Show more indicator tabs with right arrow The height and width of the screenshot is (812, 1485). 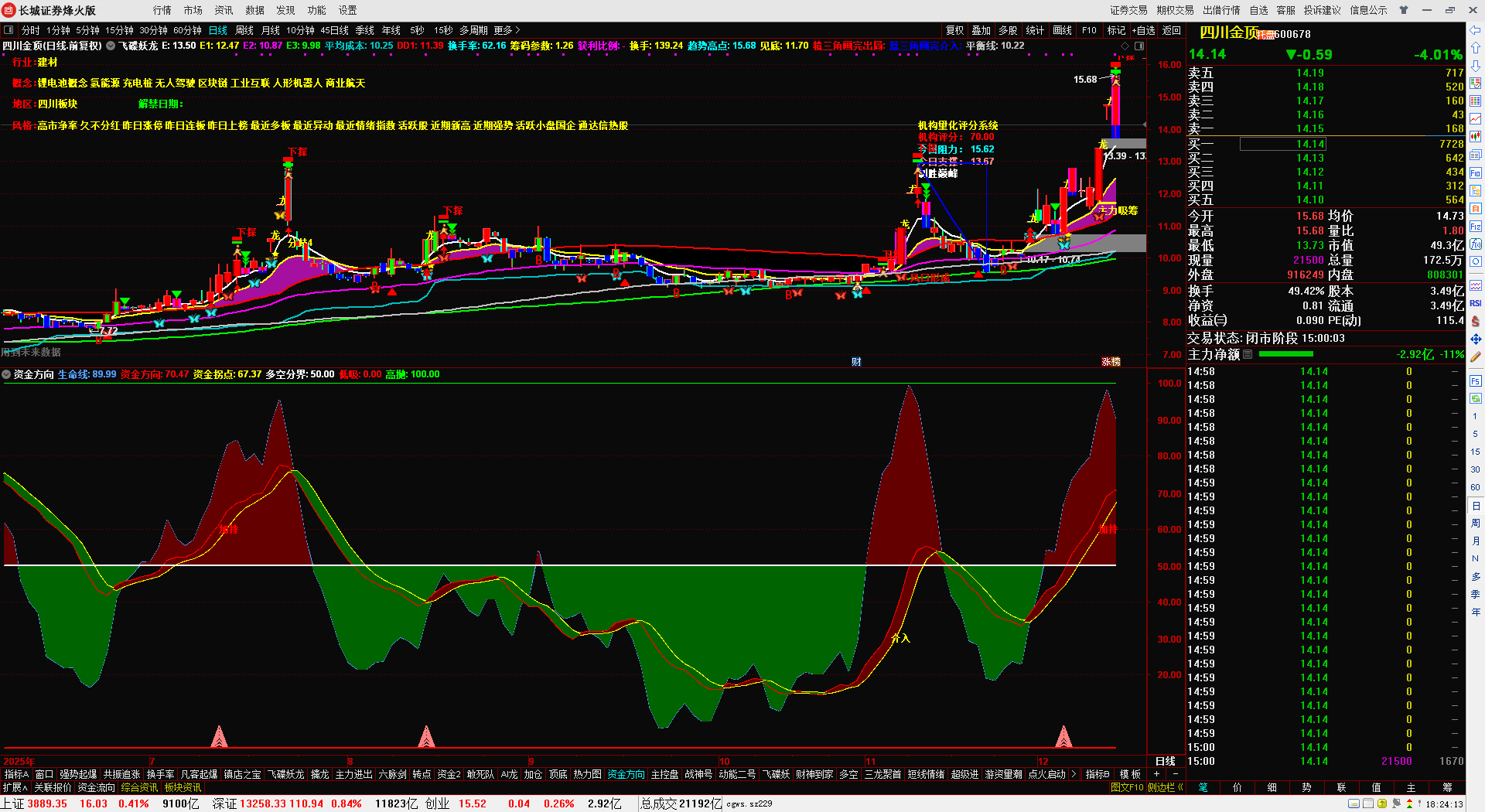(1074, 774)
